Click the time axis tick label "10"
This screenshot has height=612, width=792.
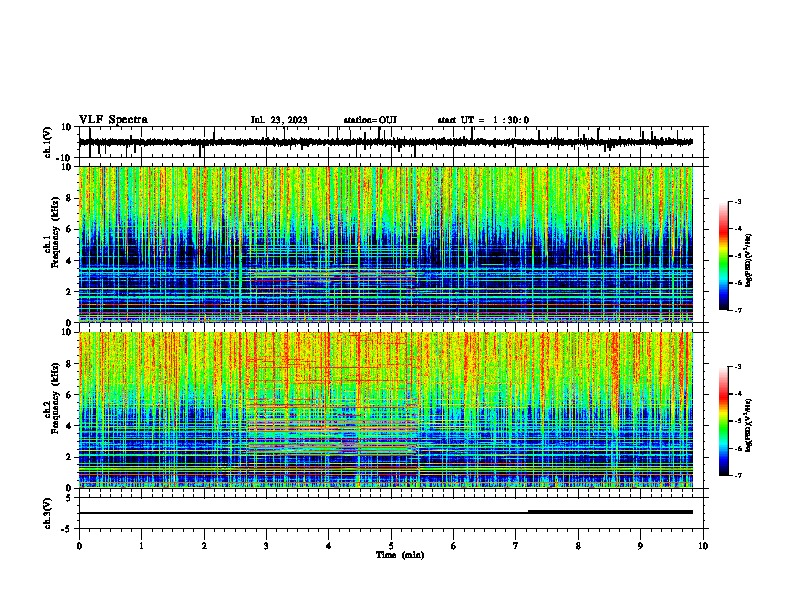click(x=703, y=546)
